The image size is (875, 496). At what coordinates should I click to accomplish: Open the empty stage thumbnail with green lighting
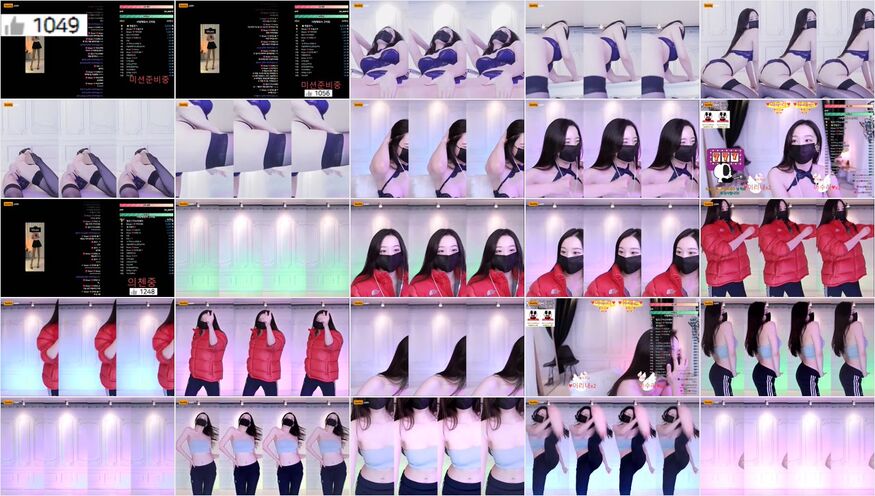262,248
